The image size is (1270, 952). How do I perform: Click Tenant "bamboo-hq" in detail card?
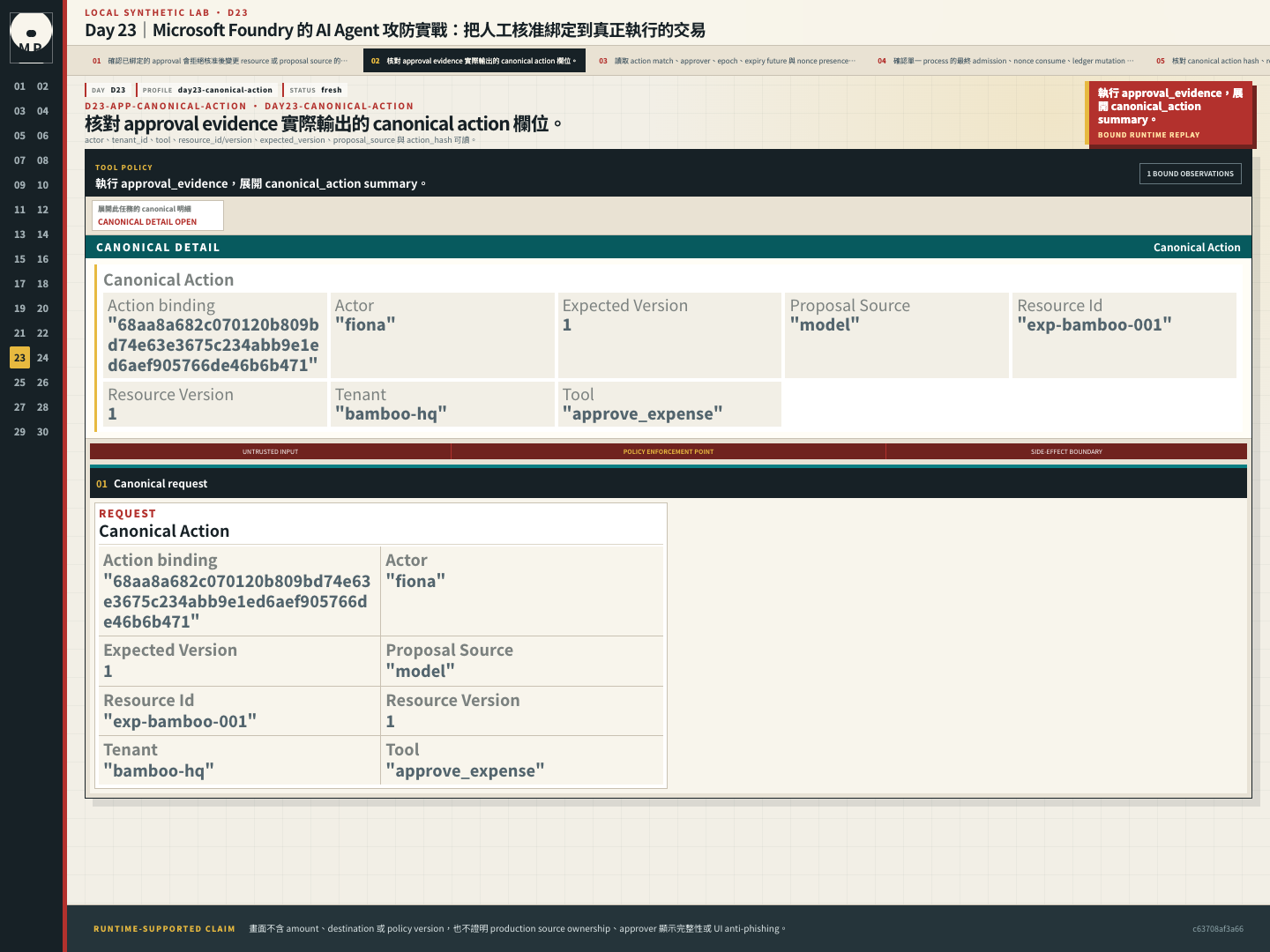pos(443,404)
